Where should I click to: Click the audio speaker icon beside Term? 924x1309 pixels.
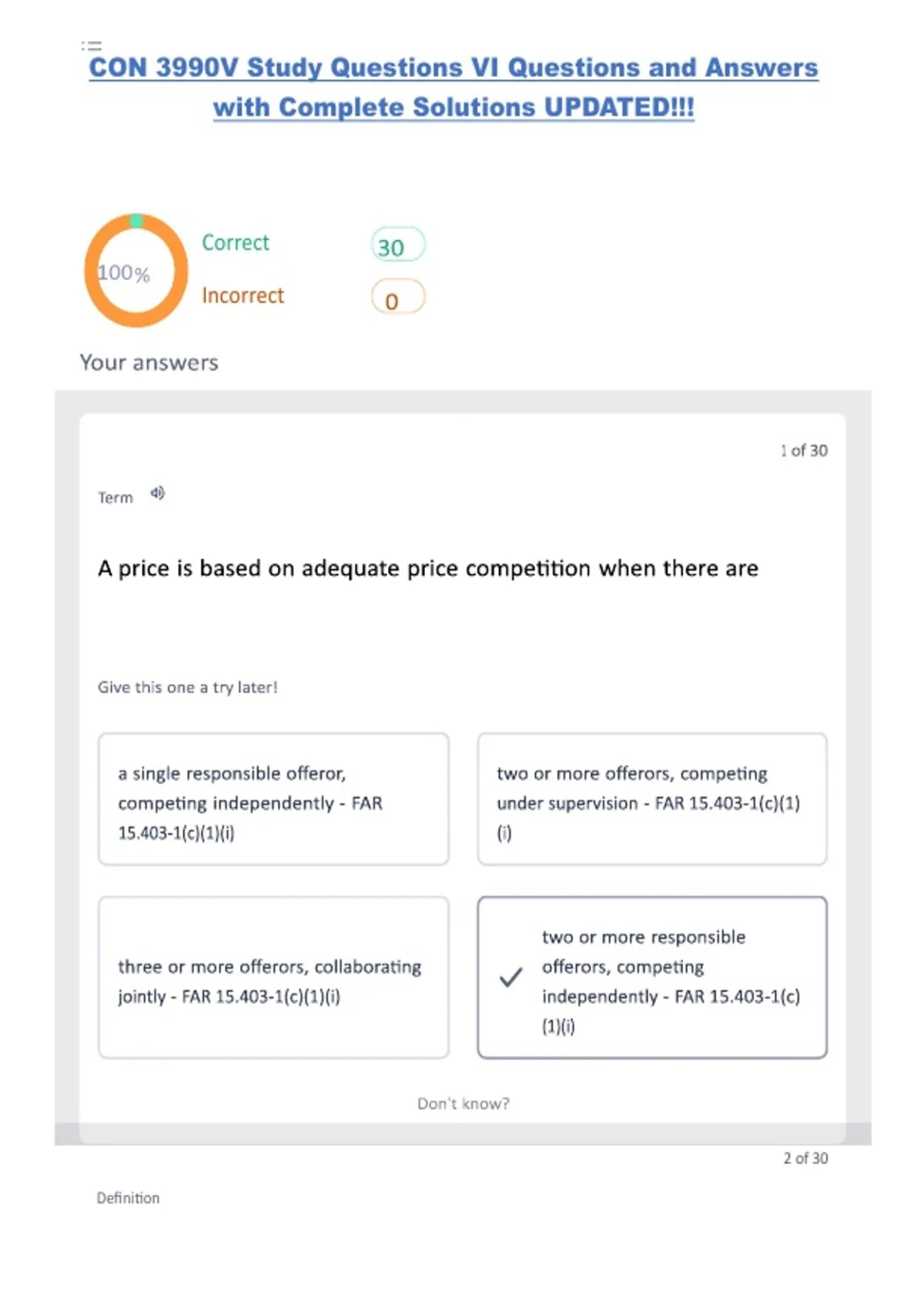tap(157, 493)
